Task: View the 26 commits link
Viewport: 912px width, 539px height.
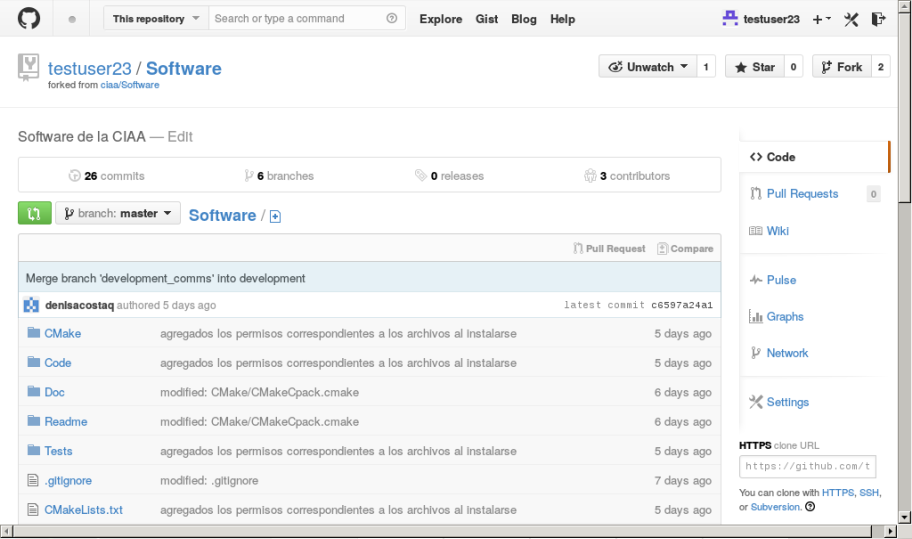Action: pos(106,176)
